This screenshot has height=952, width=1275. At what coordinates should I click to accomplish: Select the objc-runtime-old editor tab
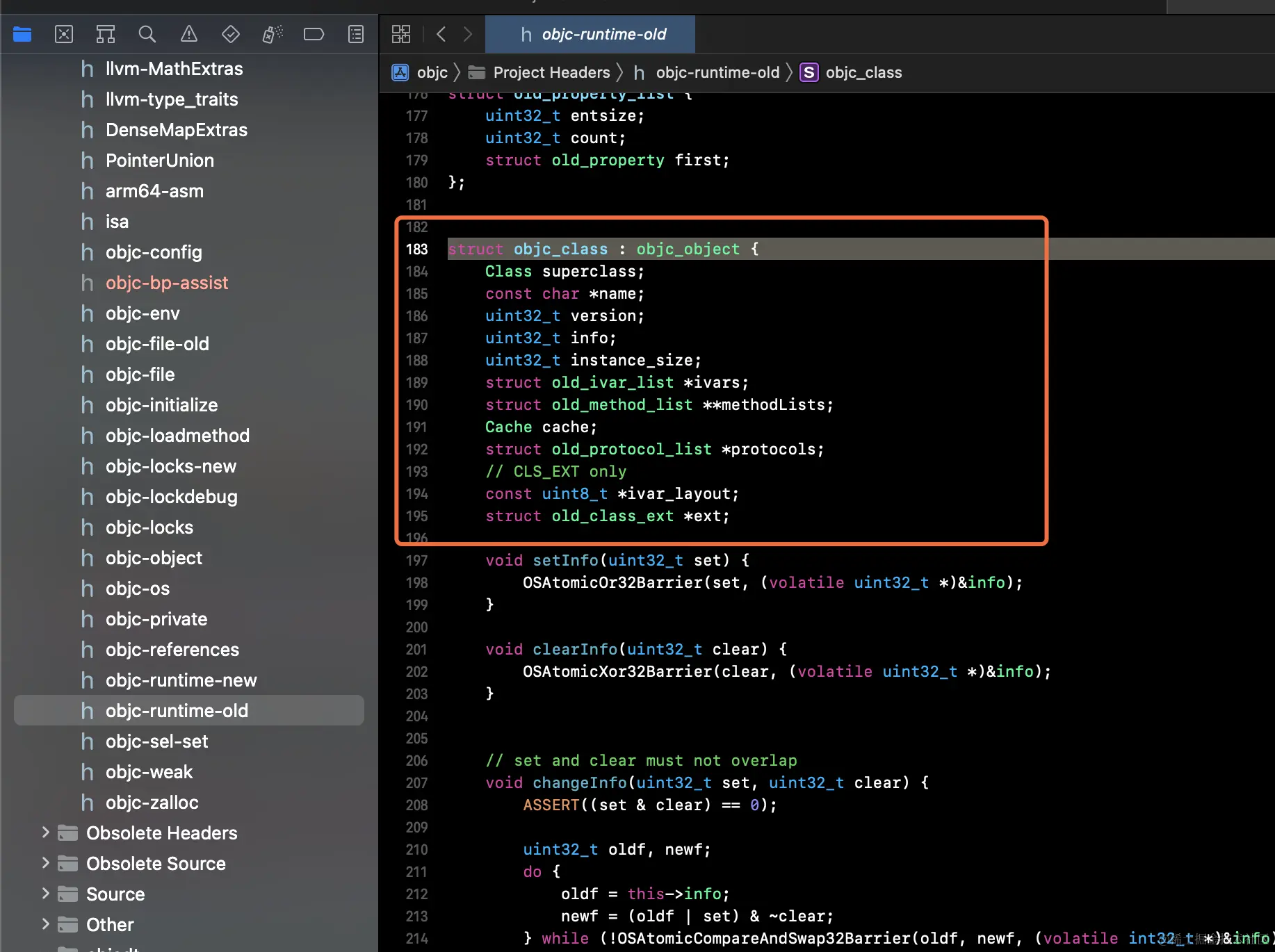click(x=590, y=34)
